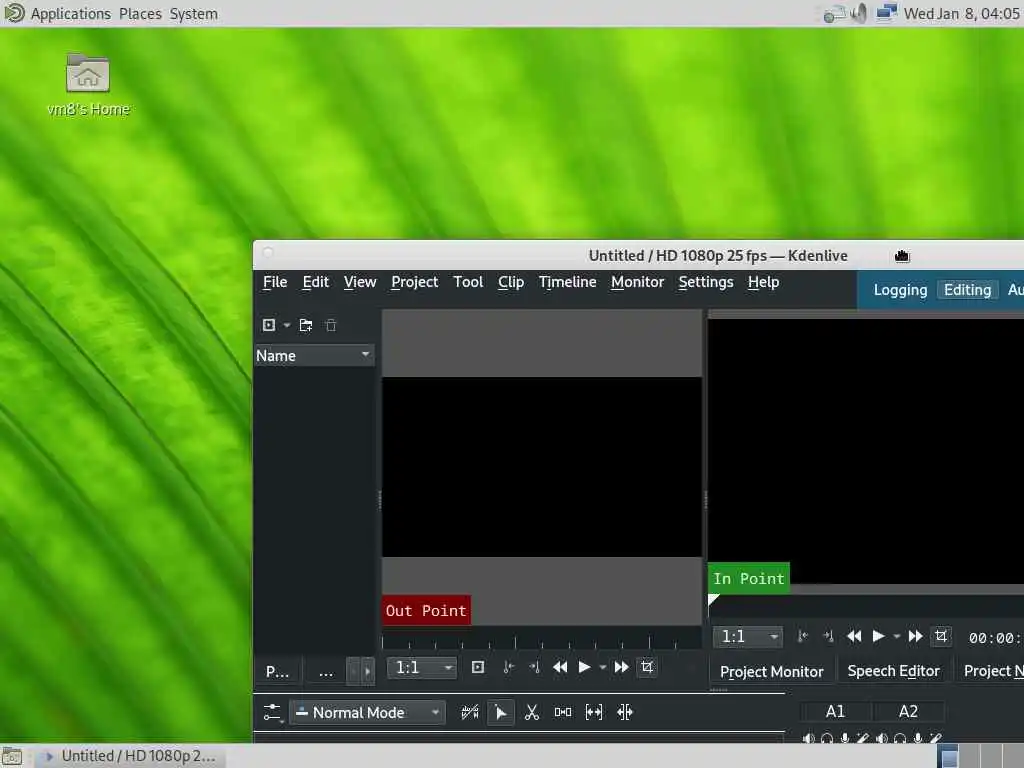Switch to the Project Monitor tab

(x=772, y=671)
